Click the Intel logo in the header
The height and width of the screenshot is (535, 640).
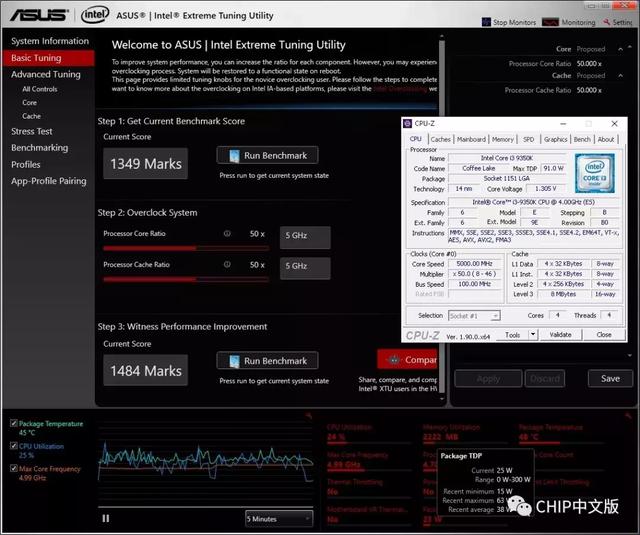[95, 15]
